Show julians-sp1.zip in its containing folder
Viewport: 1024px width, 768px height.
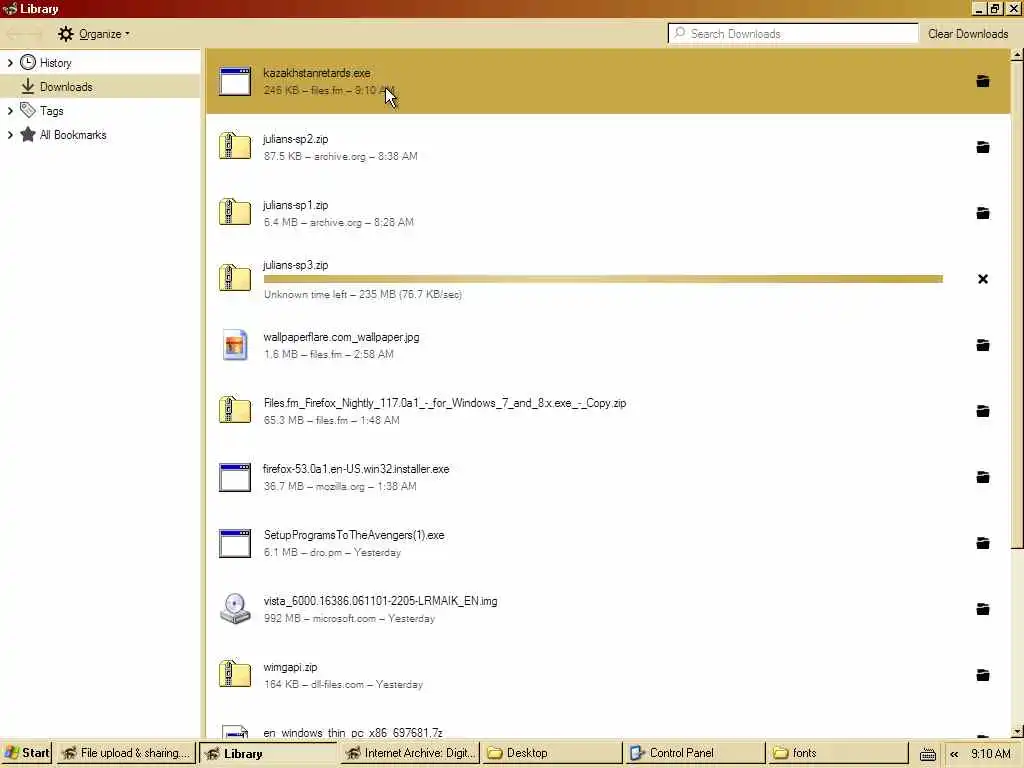[x=982, y=213]
